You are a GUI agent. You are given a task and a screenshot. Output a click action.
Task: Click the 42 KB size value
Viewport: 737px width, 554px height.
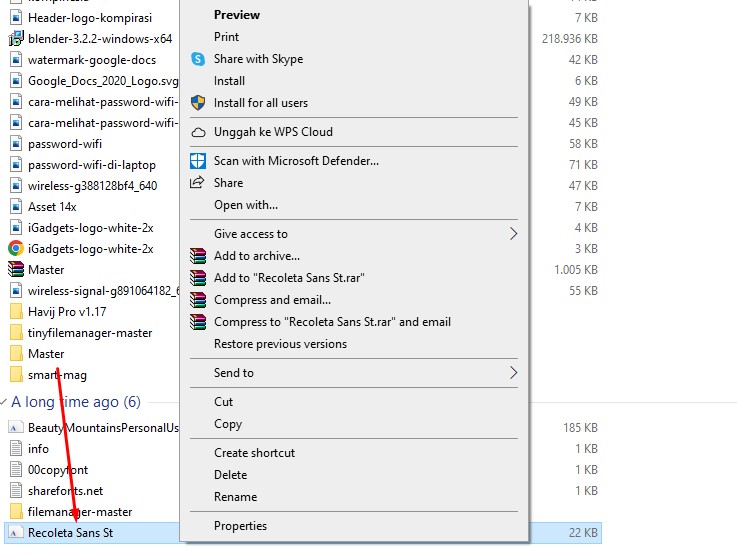(583, 60)
